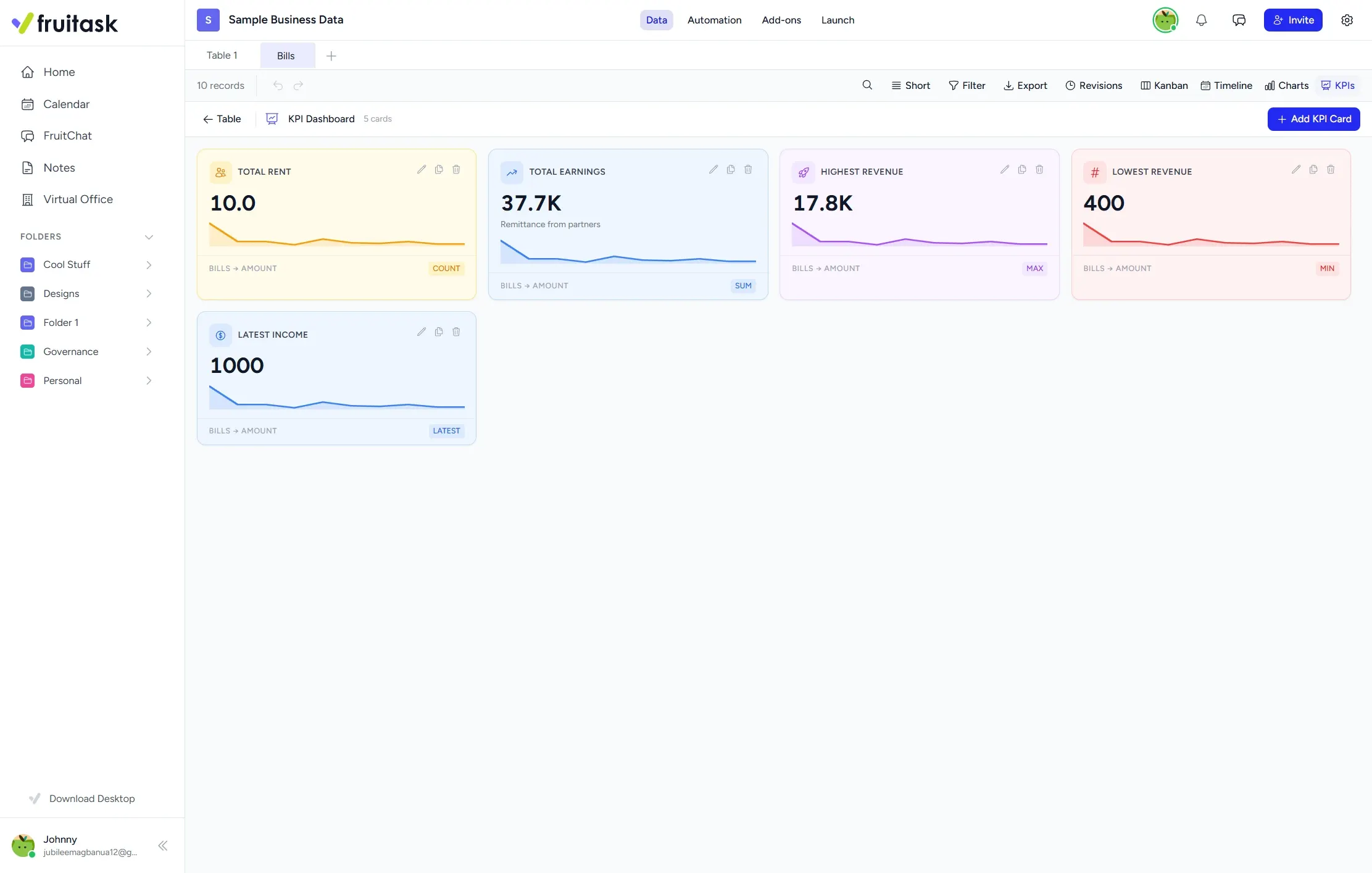Collapse the sidebar with double chevron
Viewport: 1372px width, 873px height.
[163, 845]
